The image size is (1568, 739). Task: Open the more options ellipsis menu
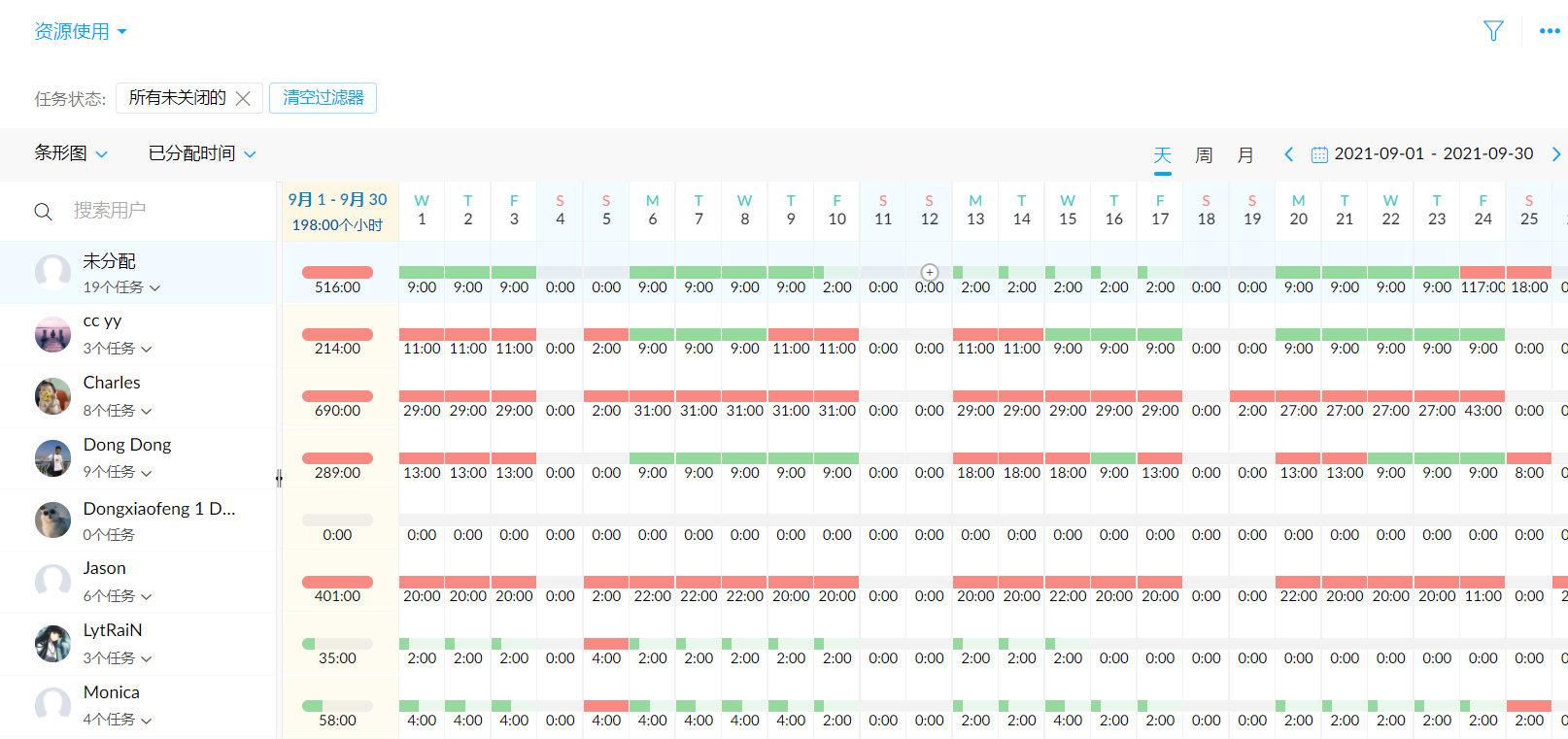click(1550, 31)
